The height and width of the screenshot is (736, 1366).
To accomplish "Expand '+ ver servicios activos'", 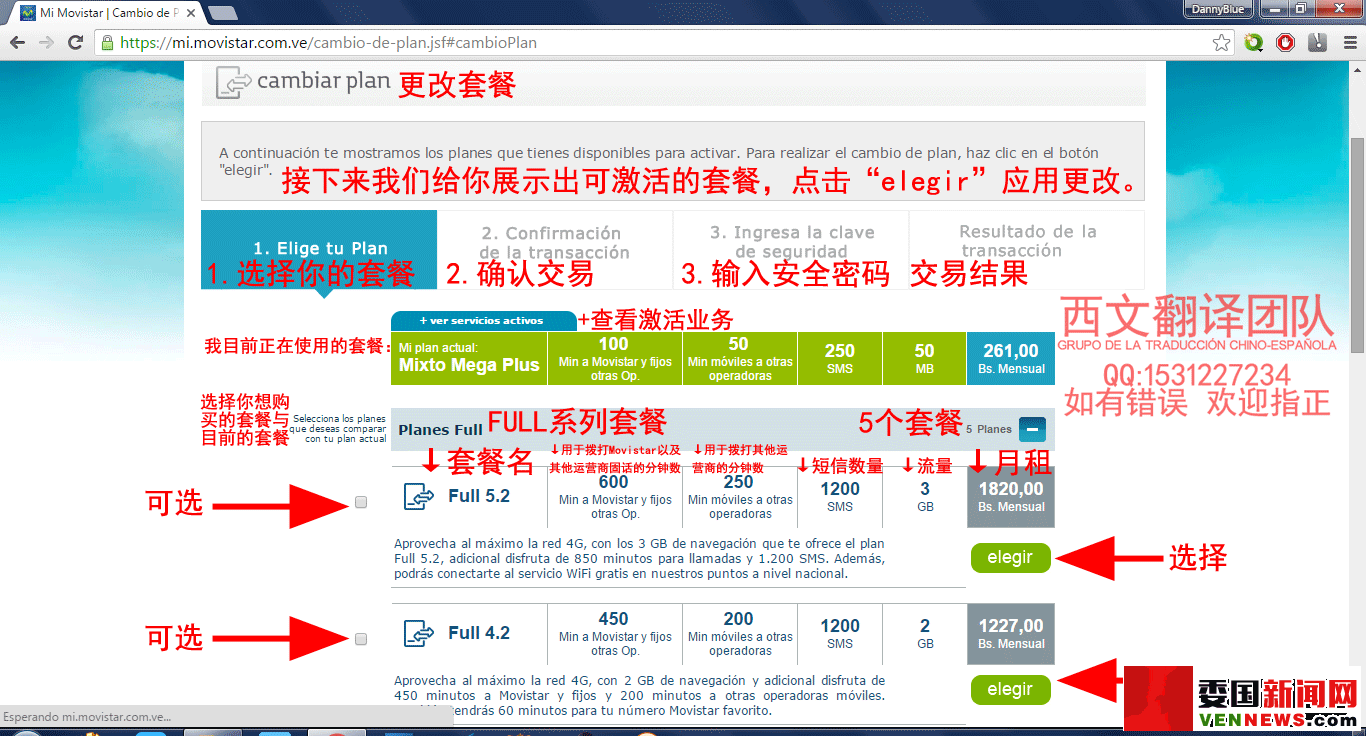I will click(x=483, y=321).
